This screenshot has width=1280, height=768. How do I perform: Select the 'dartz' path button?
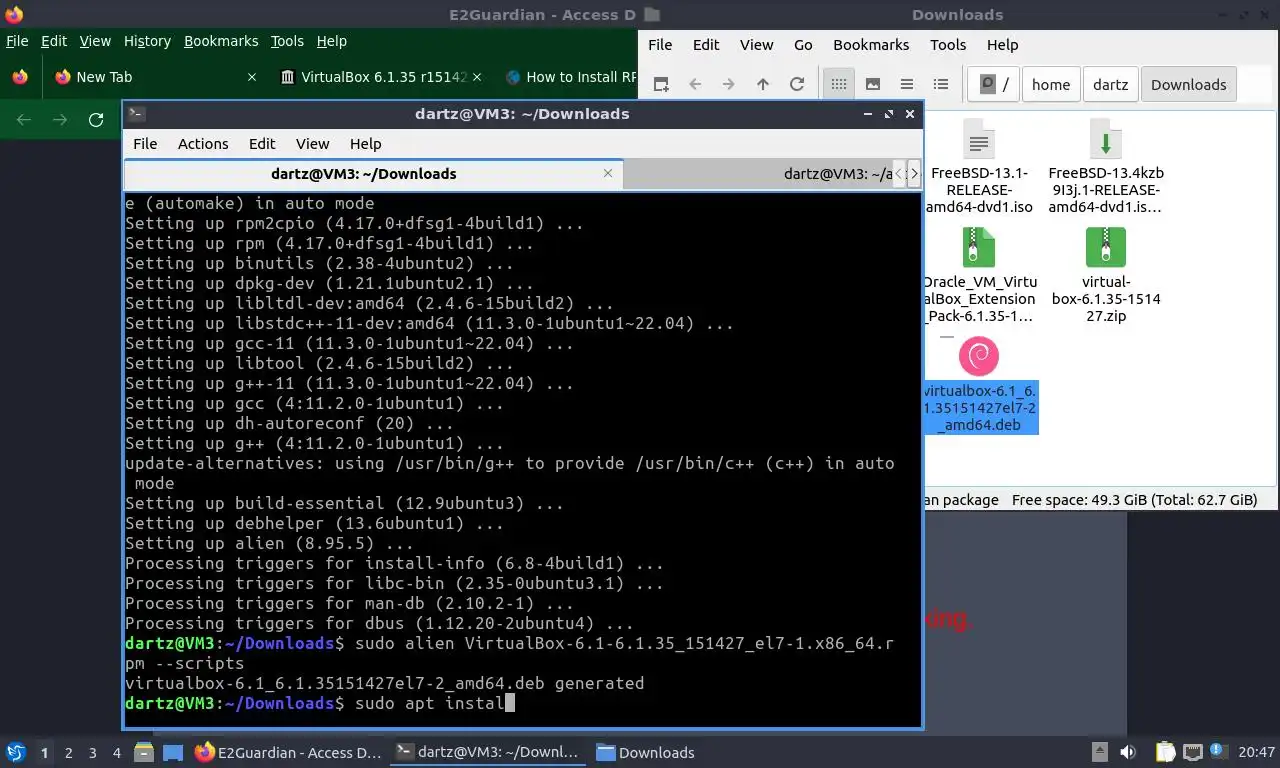[x=1110, y=85]
